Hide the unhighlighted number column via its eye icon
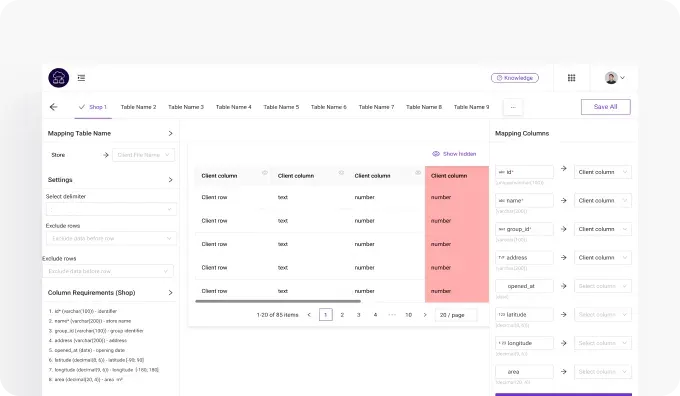680x396 pixels. 418,173
